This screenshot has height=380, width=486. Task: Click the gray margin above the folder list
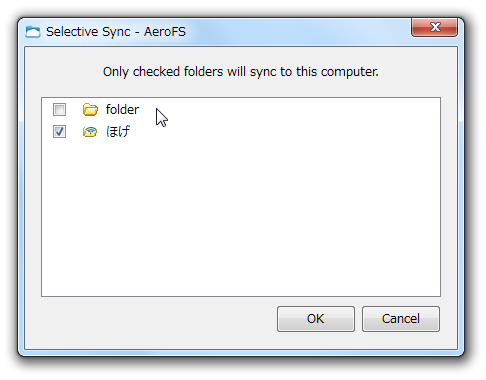point(241,89)
